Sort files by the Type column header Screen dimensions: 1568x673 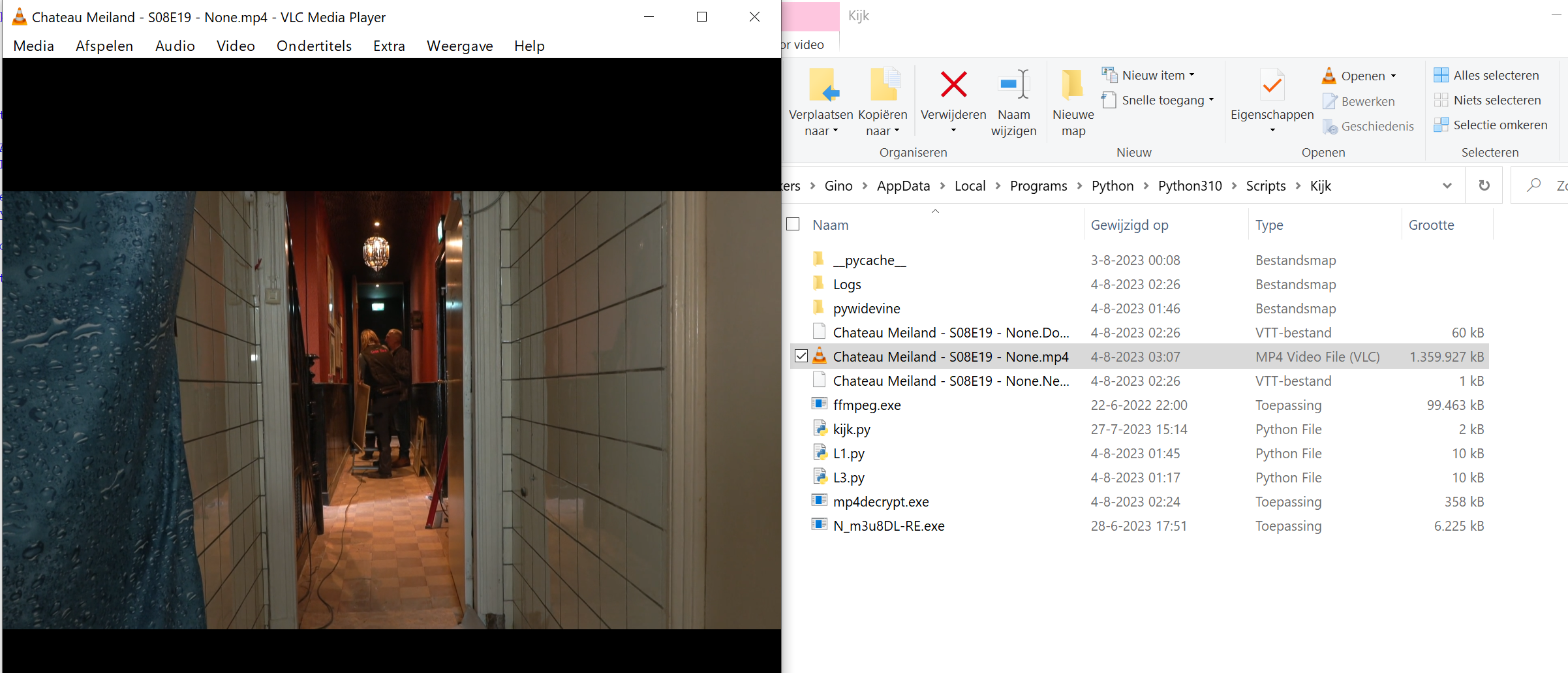1269,225
